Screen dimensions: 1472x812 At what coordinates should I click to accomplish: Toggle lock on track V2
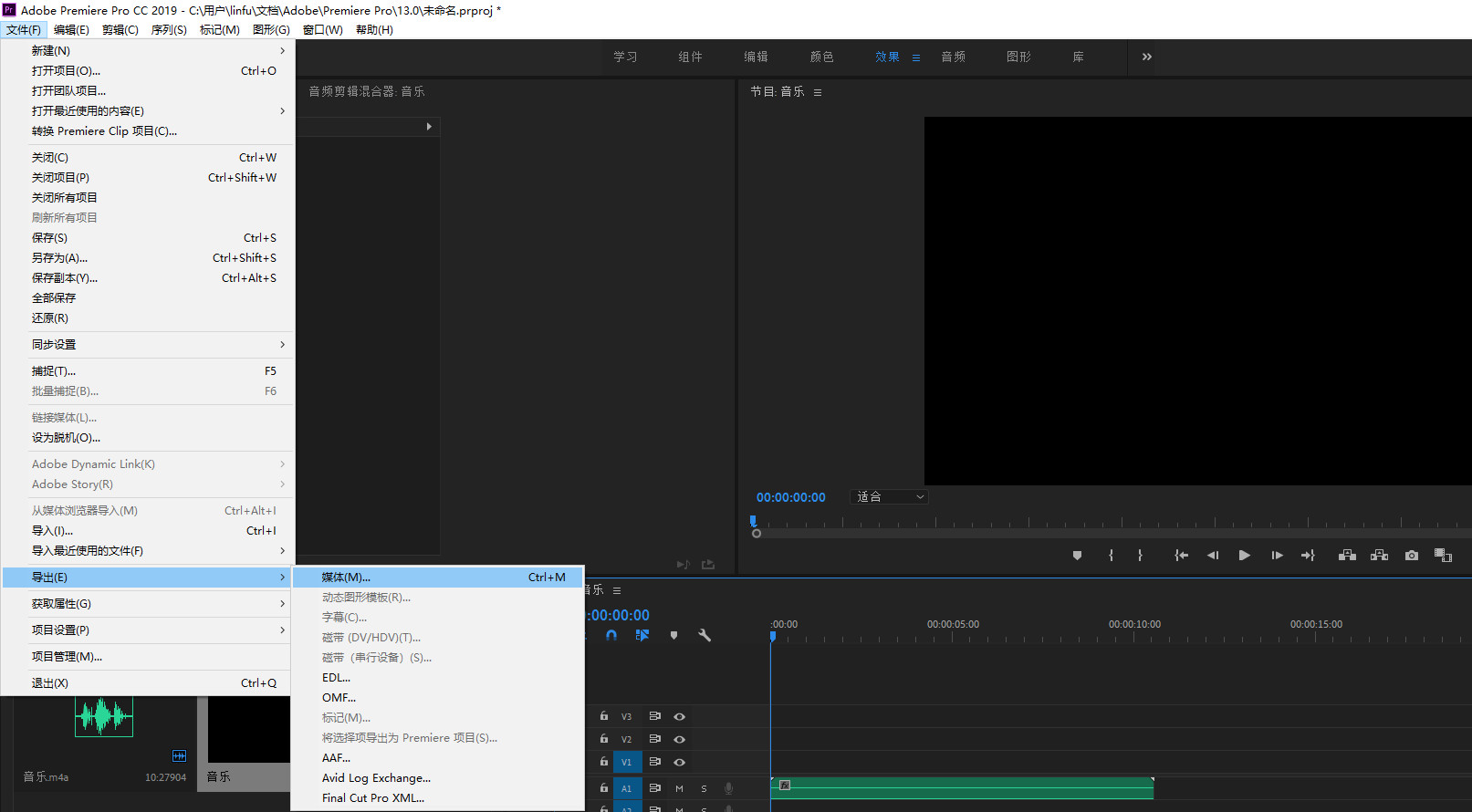[603, 739]
